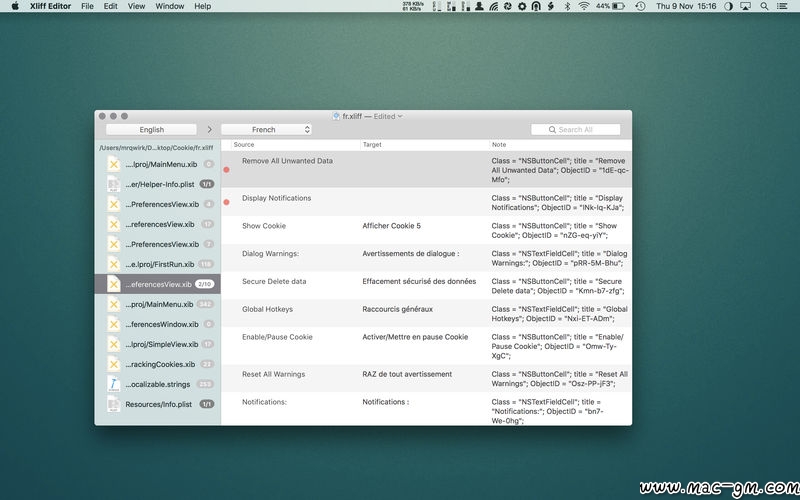Screen dimensions: 800x500
Task: Click the fr.xliff document icon in title bar
Action: (336, 116)
